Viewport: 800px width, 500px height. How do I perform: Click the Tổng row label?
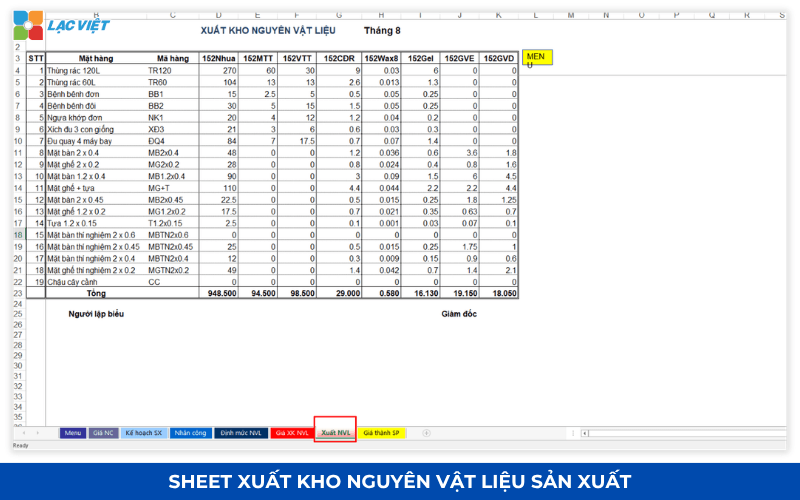pyautogui.click(x=96, y=293)
